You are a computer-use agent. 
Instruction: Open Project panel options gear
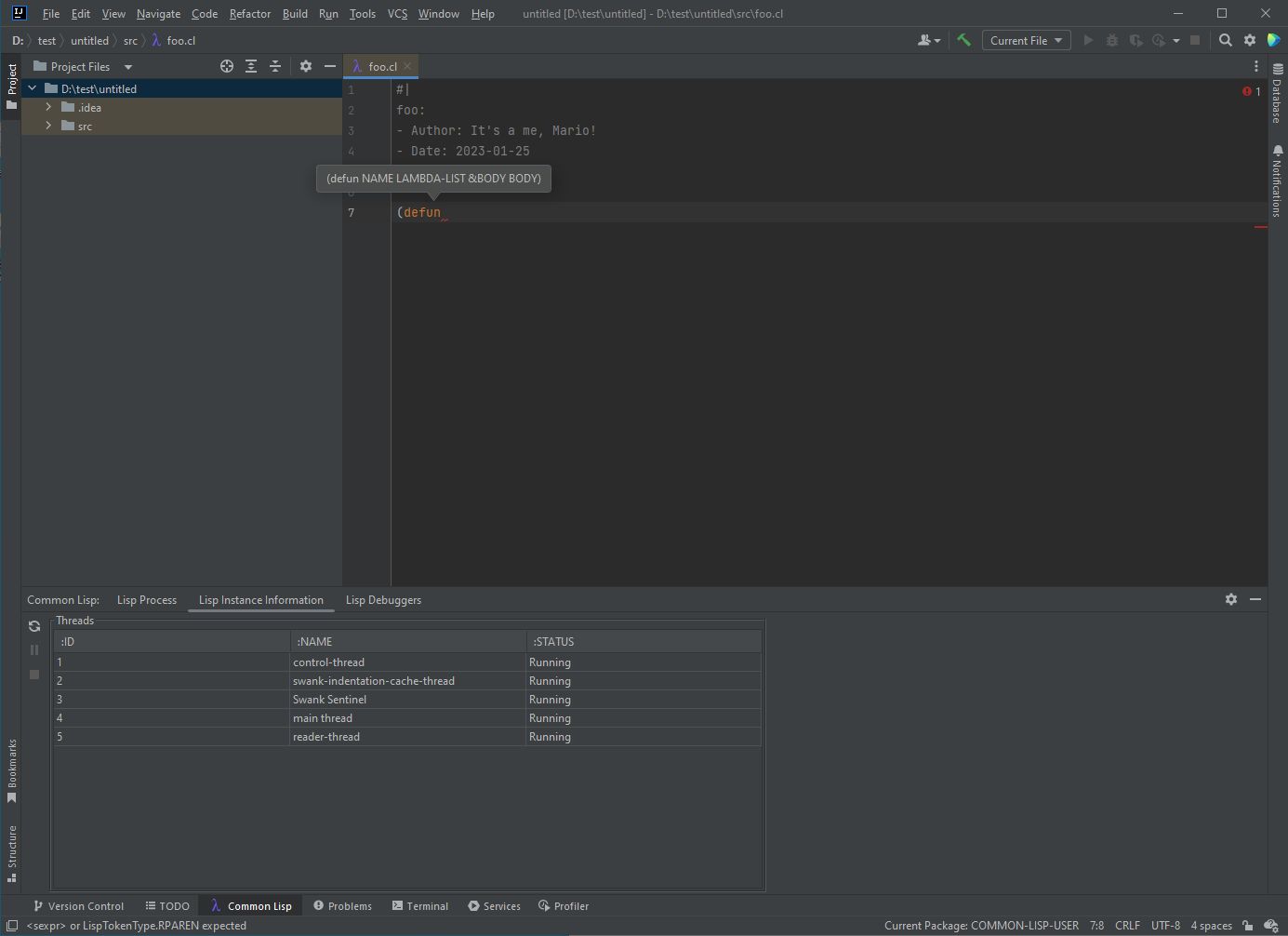306,66
